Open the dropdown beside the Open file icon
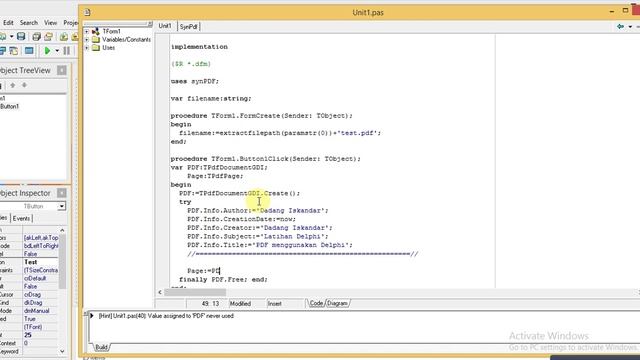640x360 pixels. (x=11, y=37)
